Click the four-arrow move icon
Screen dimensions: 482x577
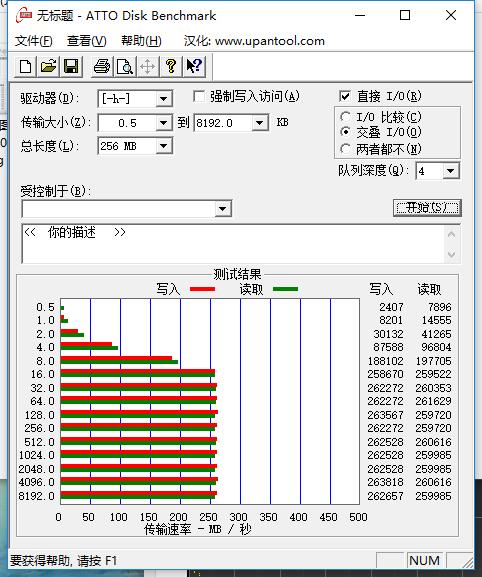pos(148,67)
